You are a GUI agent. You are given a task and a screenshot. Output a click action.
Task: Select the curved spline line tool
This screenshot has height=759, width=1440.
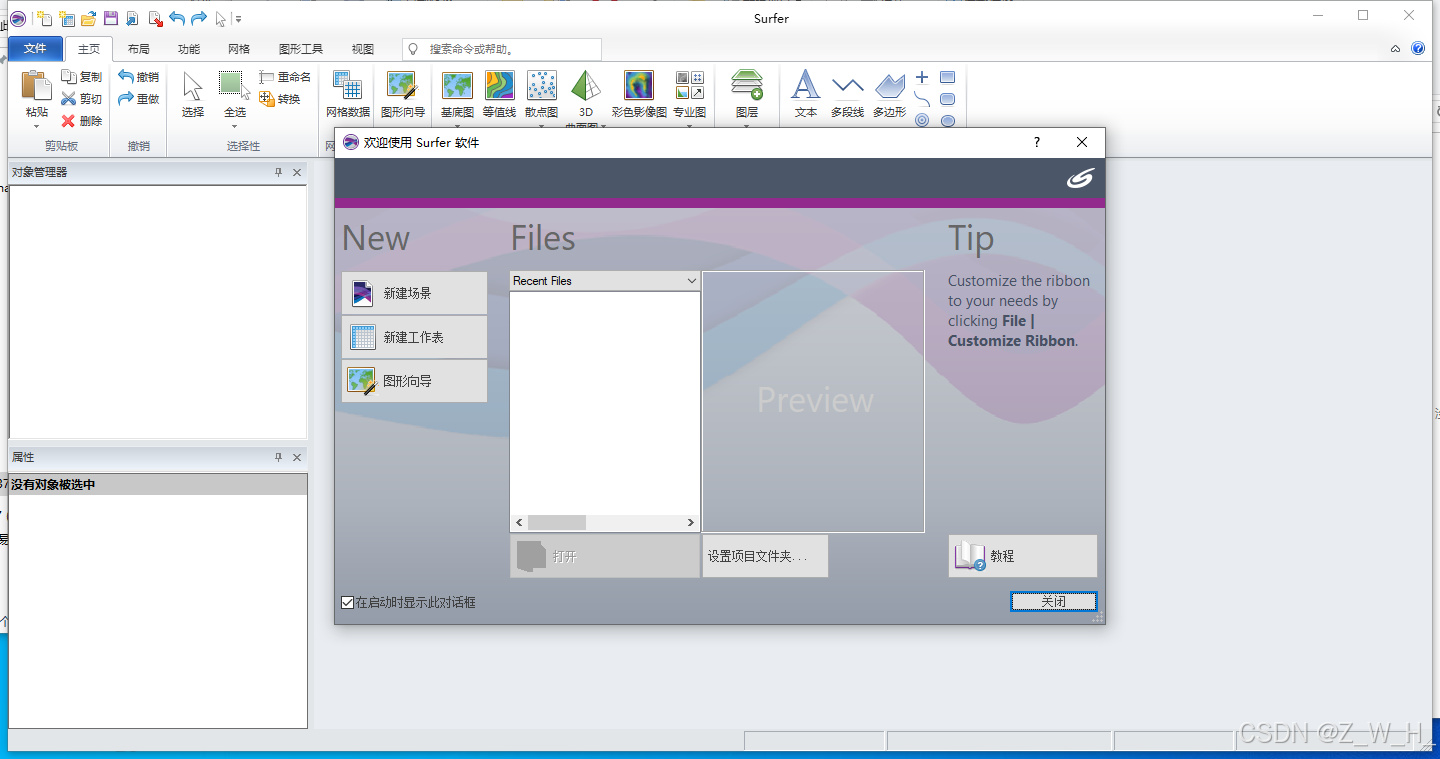[922, 99]
